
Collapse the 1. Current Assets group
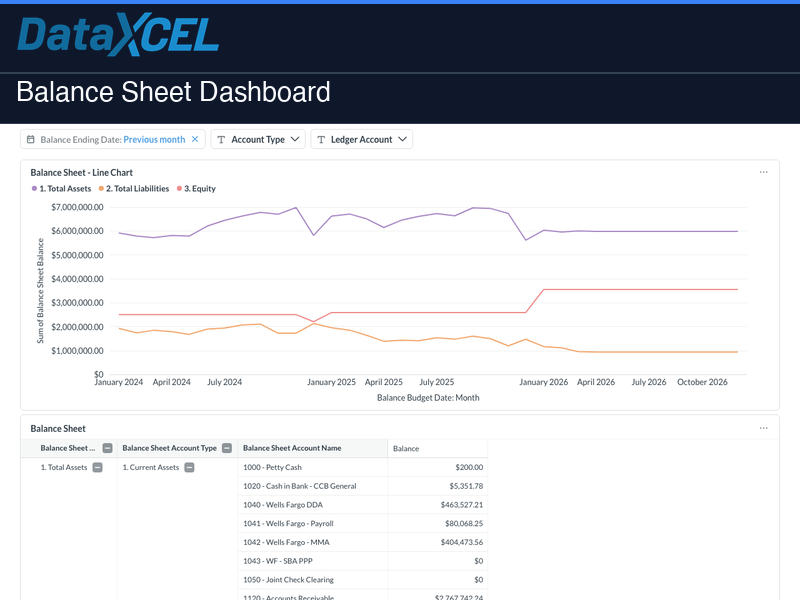pos(188,467)
